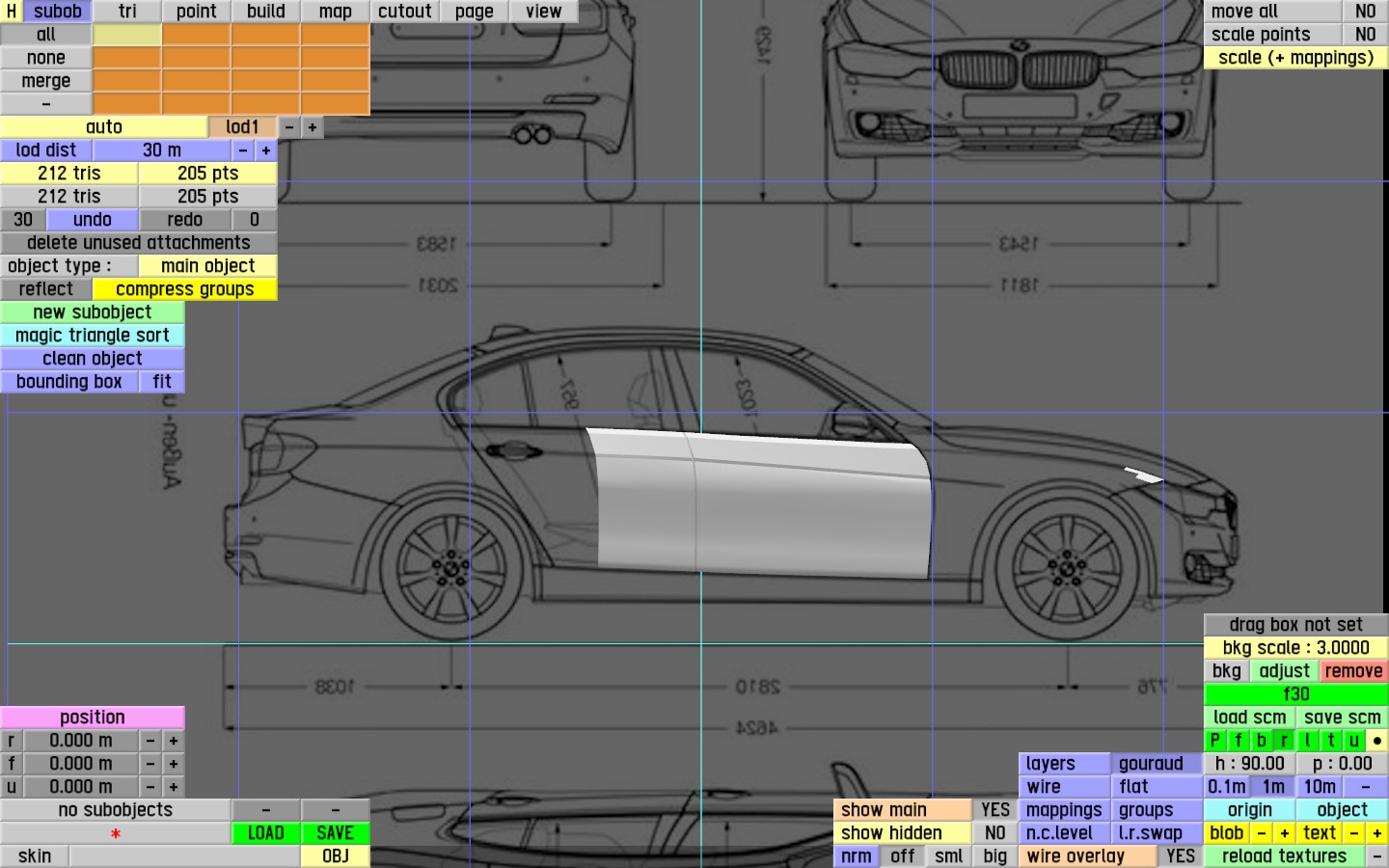This screenshot has height=868, width=1389.
Task: Select the t top view button
Action: [1331, 741]
